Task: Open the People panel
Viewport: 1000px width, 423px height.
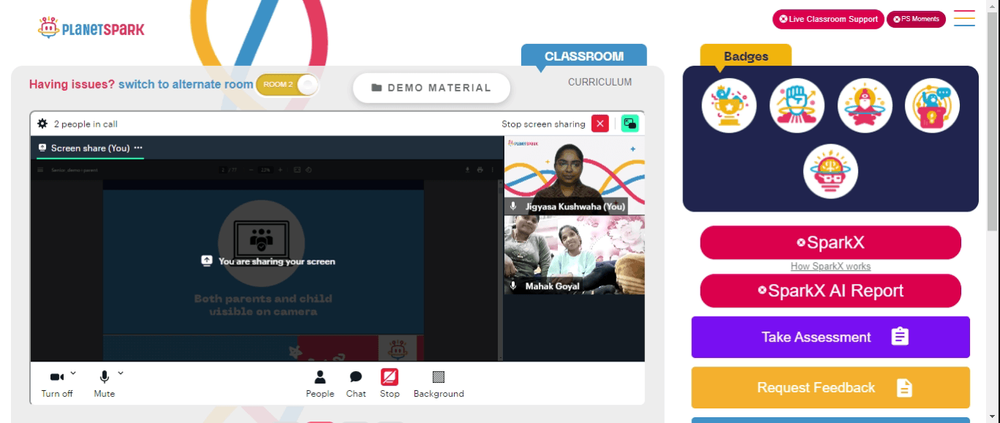Action: pos(320,384)
